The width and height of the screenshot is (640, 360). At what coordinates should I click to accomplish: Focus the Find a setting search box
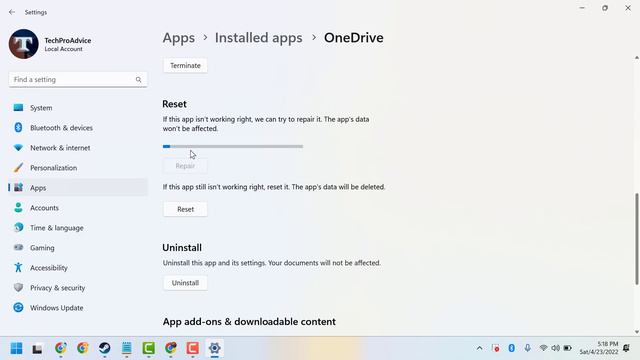coord(78,80)
